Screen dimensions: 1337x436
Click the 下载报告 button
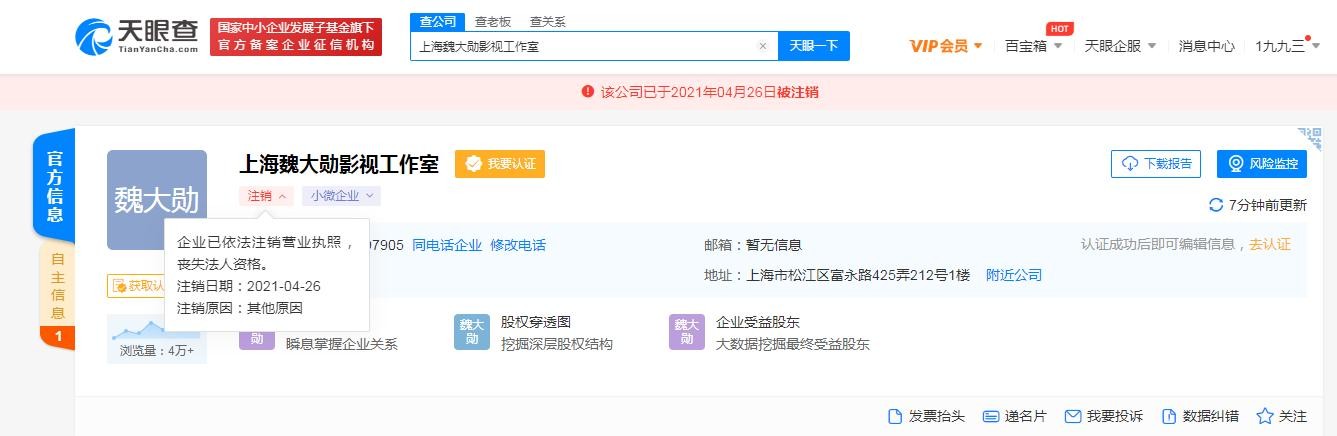click(1155, 164)
